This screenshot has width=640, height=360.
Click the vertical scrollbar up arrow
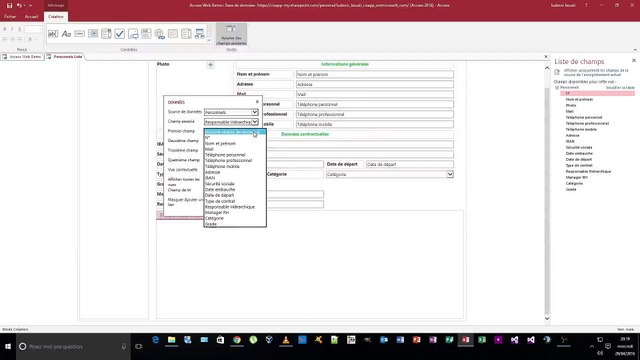pos(547,68)
